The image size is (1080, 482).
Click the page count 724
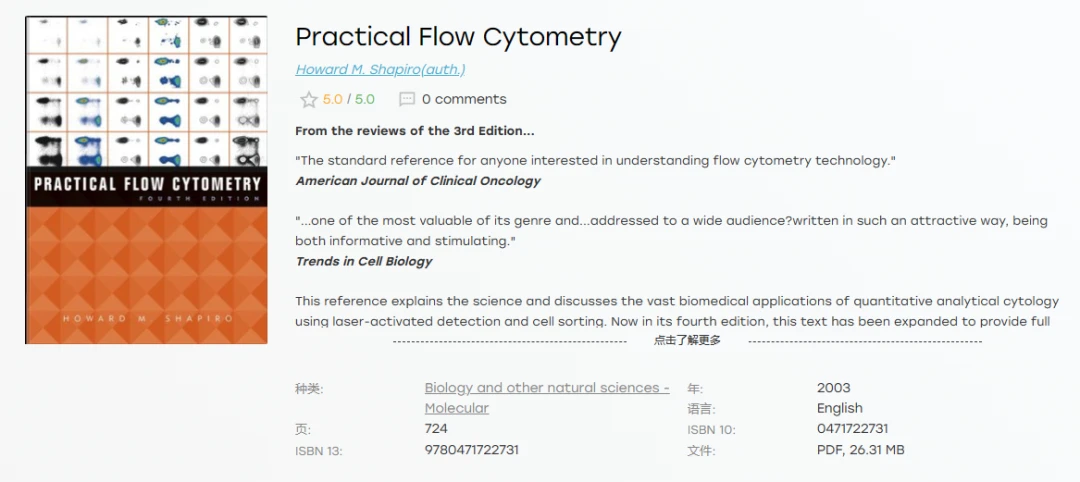pyautogui.click(x=436, y=428)
